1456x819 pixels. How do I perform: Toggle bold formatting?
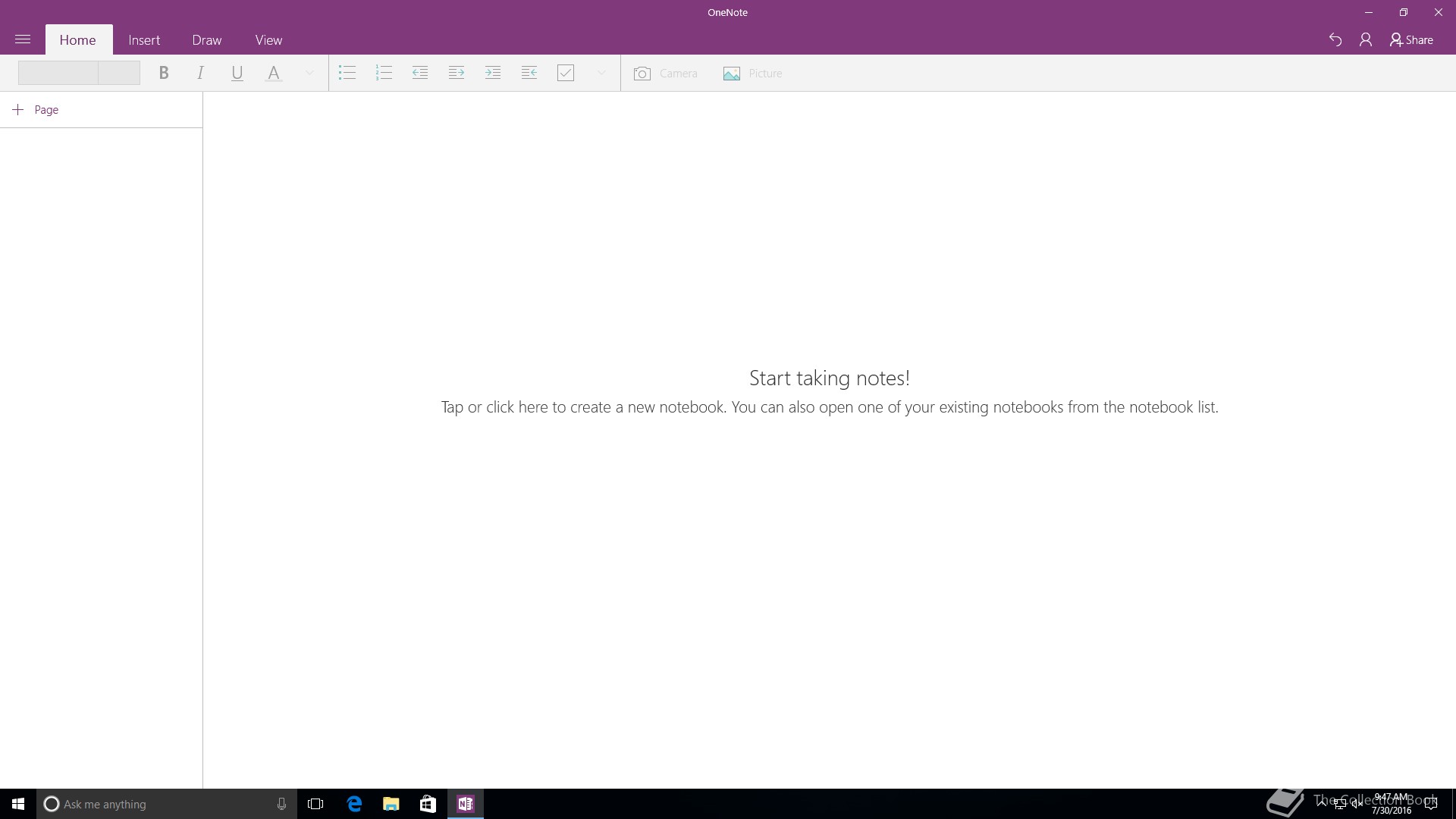[163, 73]
